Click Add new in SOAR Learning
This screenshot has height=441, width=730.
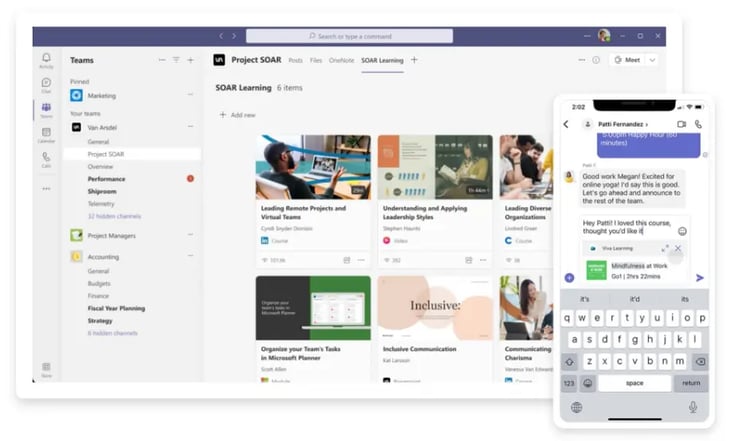[238, 115]
